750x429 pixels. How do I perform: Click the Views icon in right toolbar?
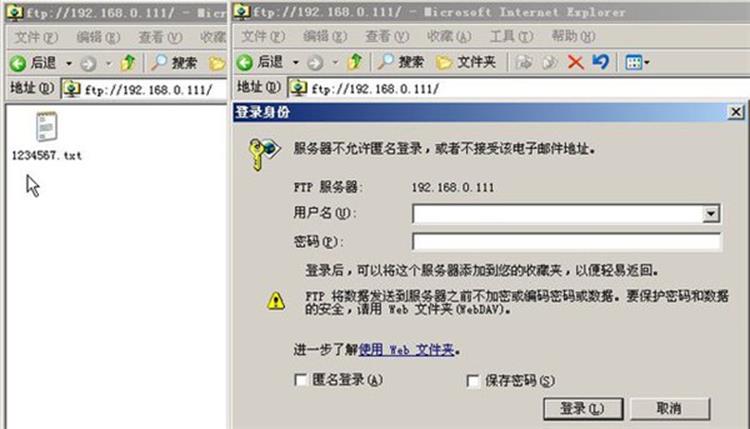[x=634, y=63]
